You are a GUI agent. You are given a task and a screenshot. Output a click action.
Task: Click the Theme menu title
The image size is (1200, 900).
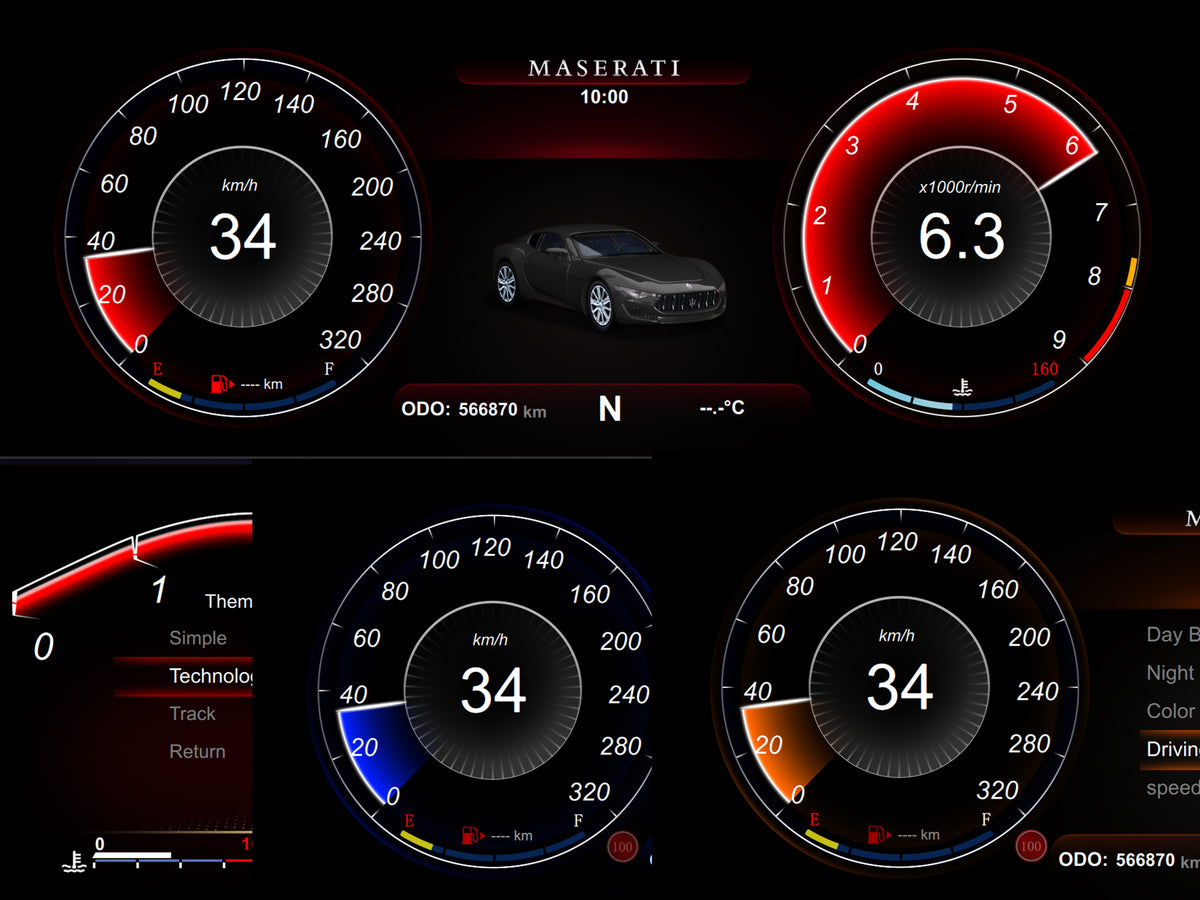tap(228, 601)
